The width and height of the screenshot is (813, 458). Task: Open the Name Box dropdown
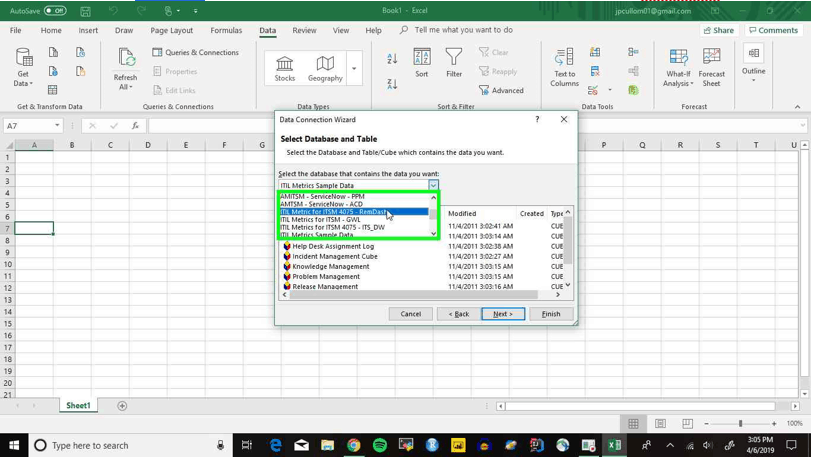(57, 126)
